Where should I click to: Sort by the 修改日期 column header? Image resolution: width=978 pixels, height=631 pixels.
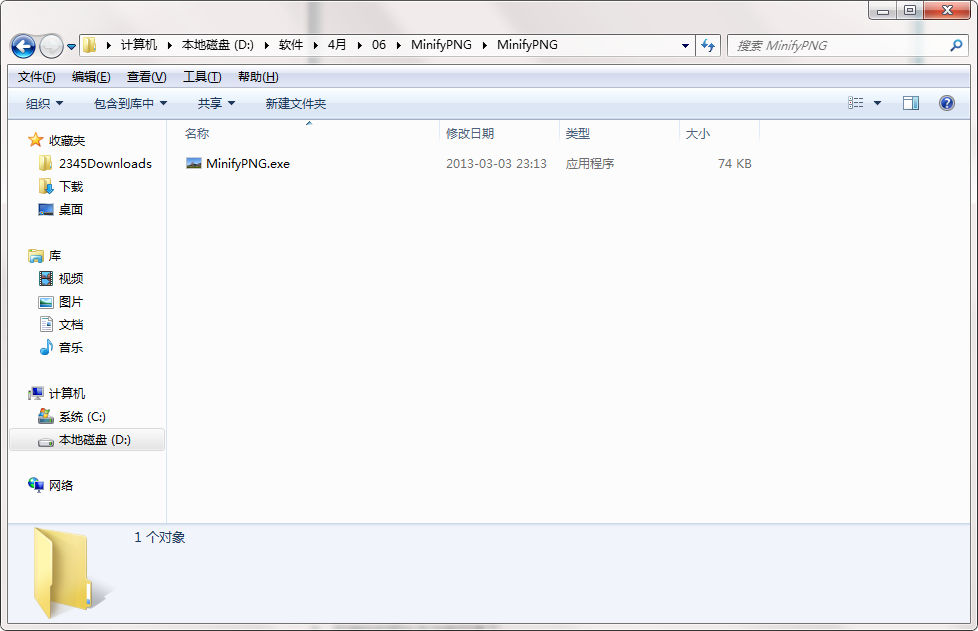pyautogui.click(x=470, y=133)
